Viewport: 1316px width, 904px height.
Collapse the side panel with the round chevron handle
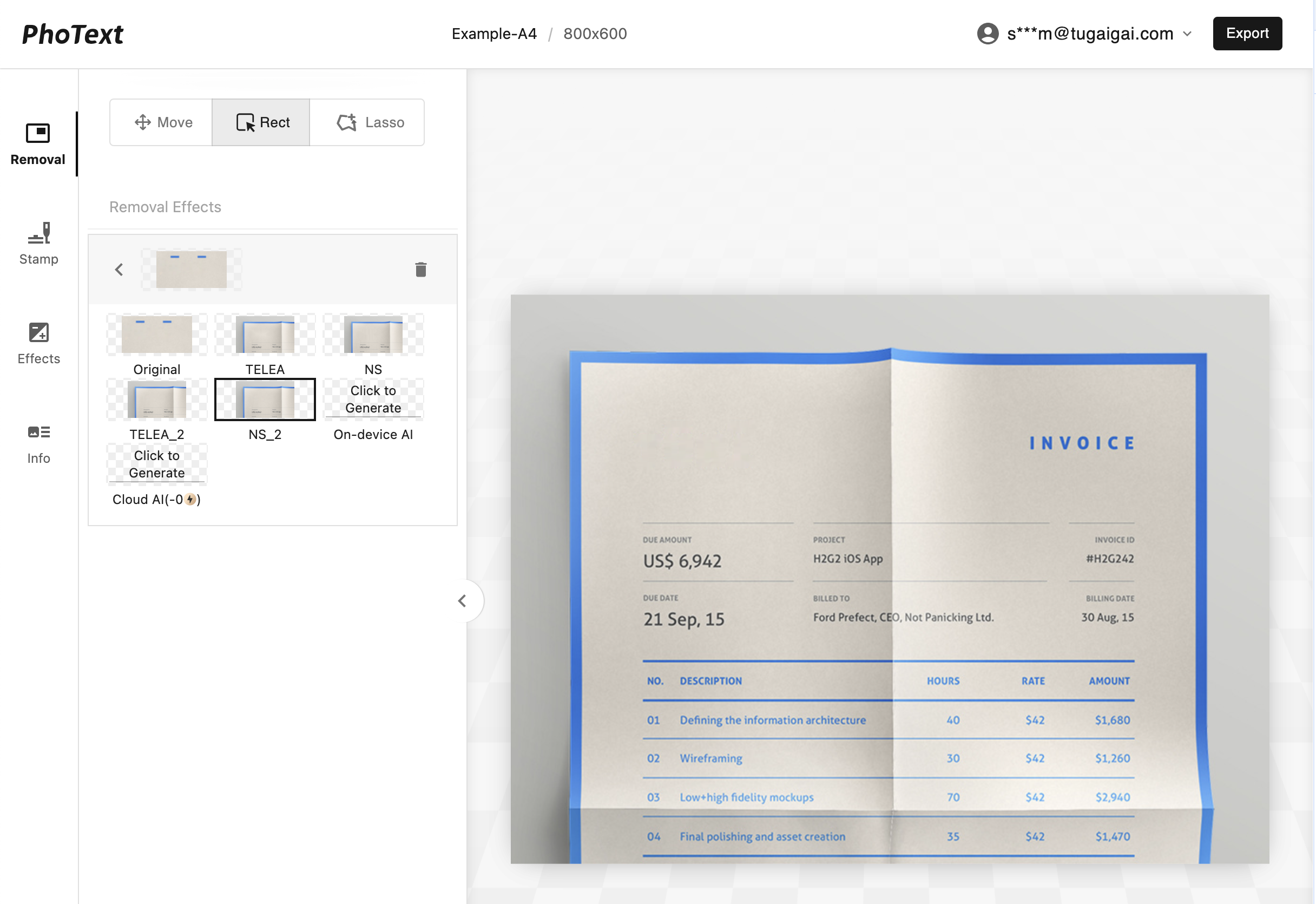pos(462,601)
